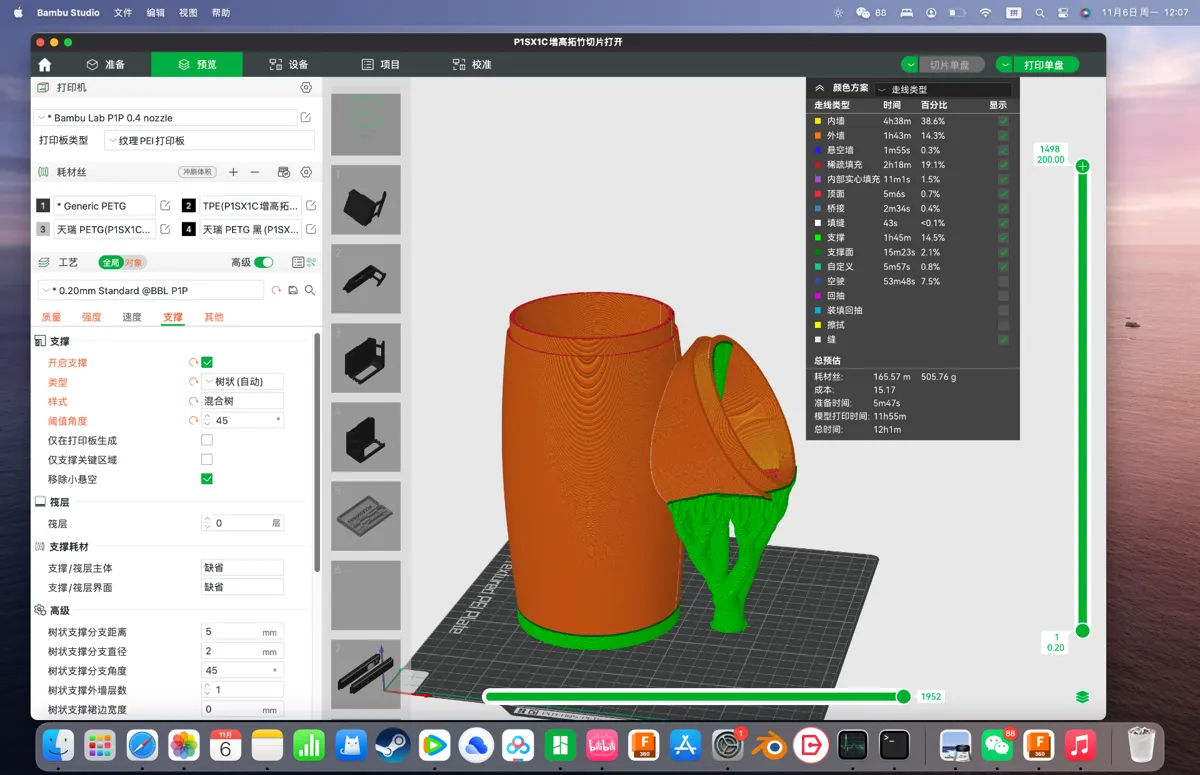This screenshot has height=775, width=1200.
Task: Toggle the 高级 advanced mode switch
Action: (x=264, y=262)
